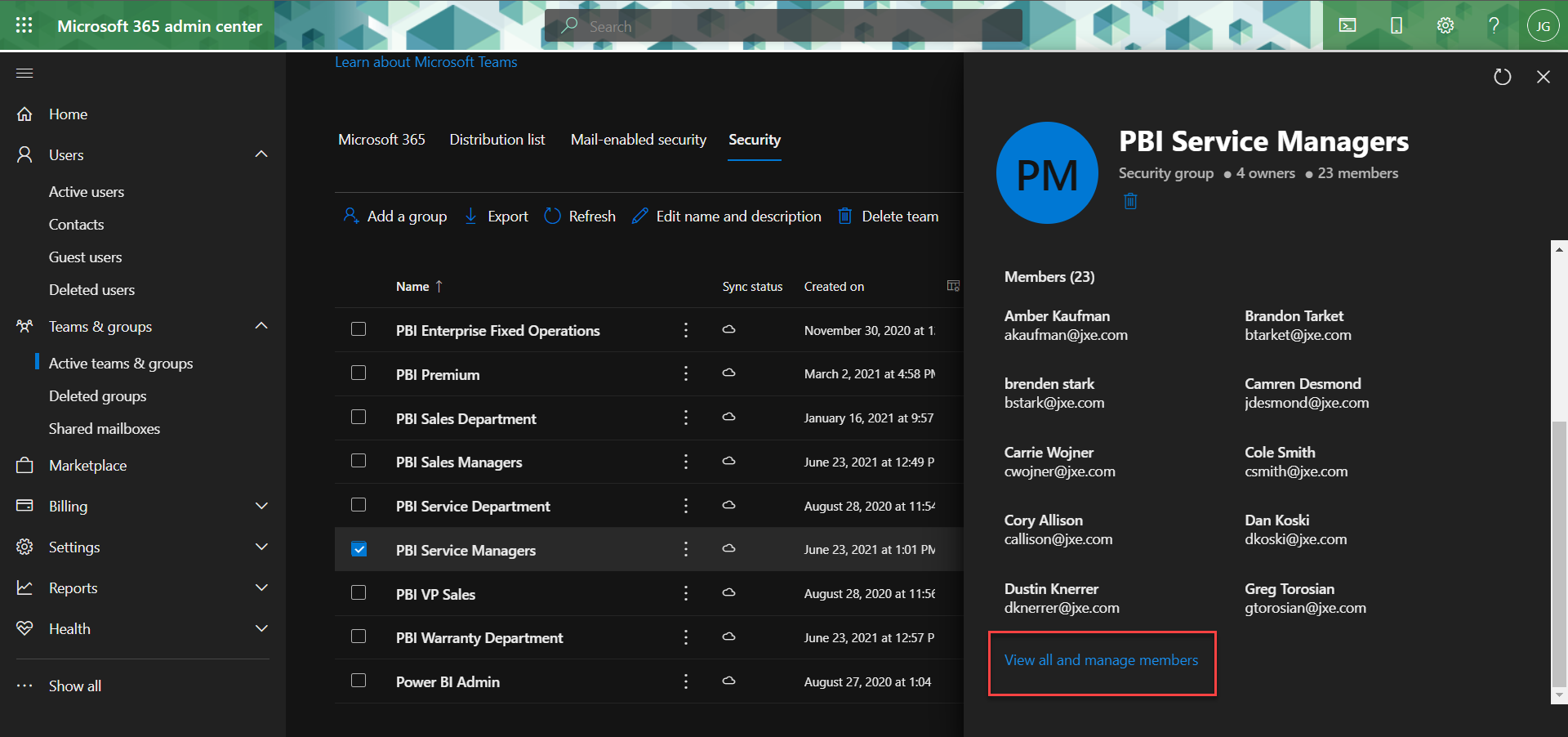Close the PBI Service Managers panel

coord(1543,77)
